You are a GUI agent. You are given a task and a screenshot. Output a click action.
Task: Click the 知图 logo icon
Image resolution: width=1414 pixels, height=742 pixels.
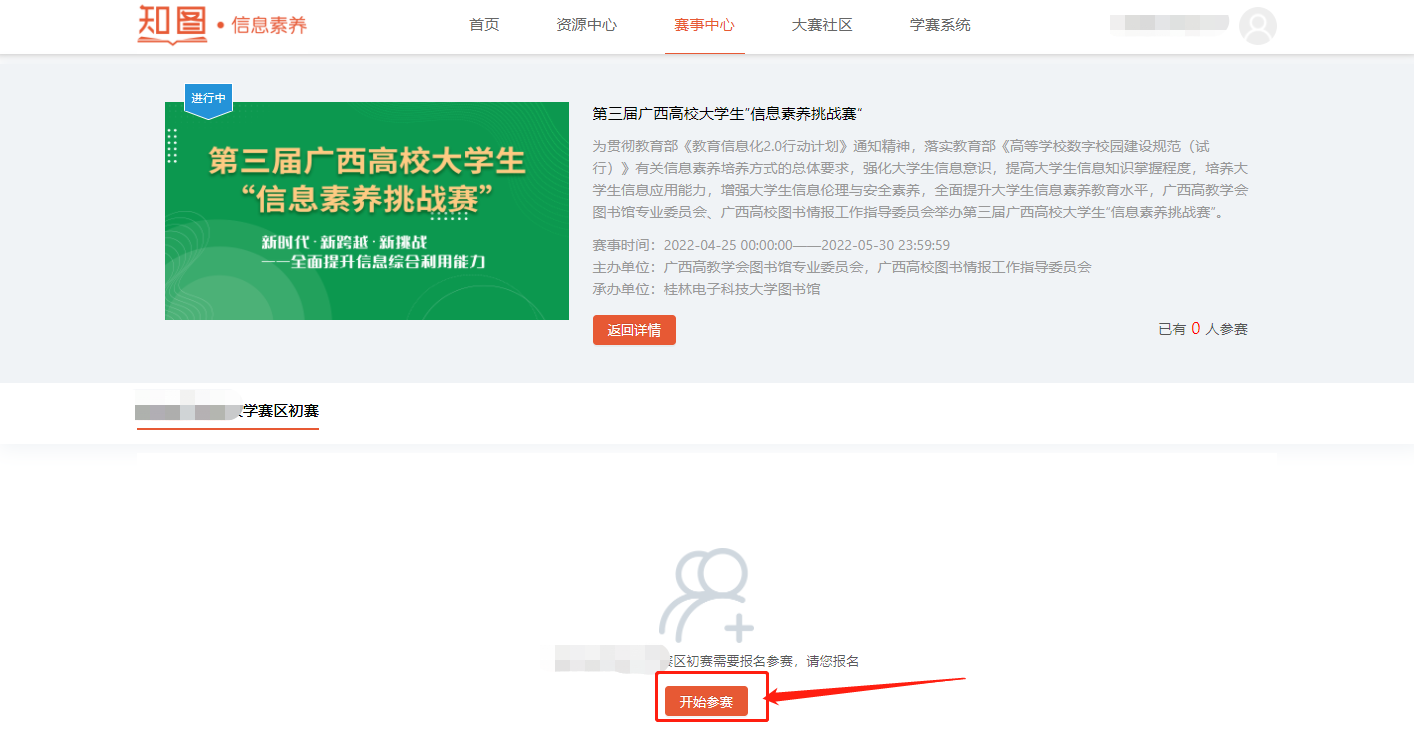click(x=172, y=24)
